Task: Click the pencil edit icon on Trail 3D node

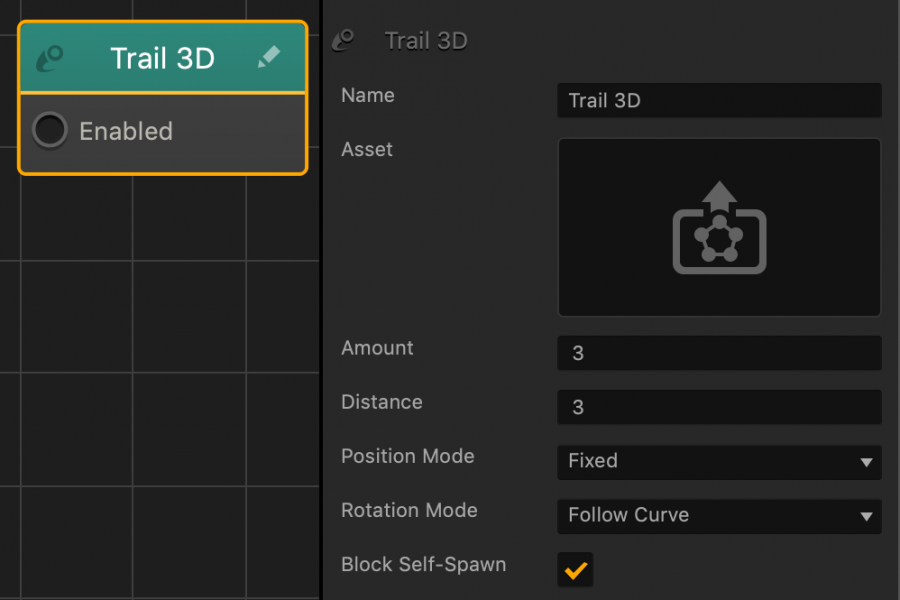Action: (x=269, y=58)
